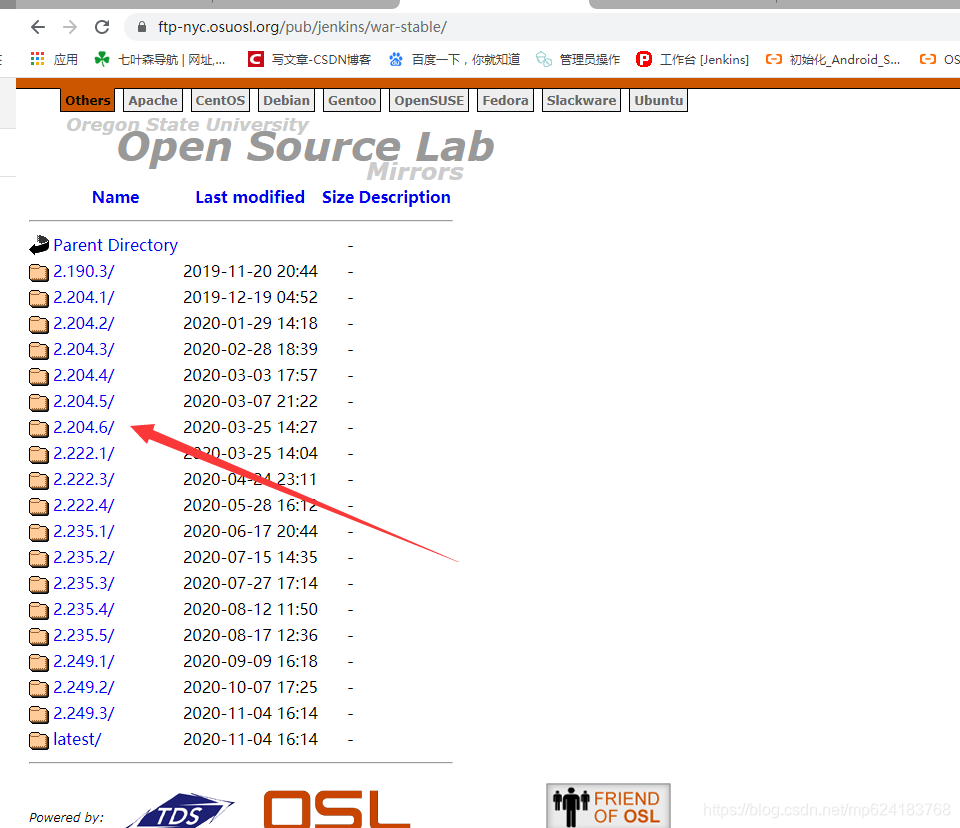Sort the listing by Last modified
Viewport: 960px width, 828px height.
(x=250, y=197)
